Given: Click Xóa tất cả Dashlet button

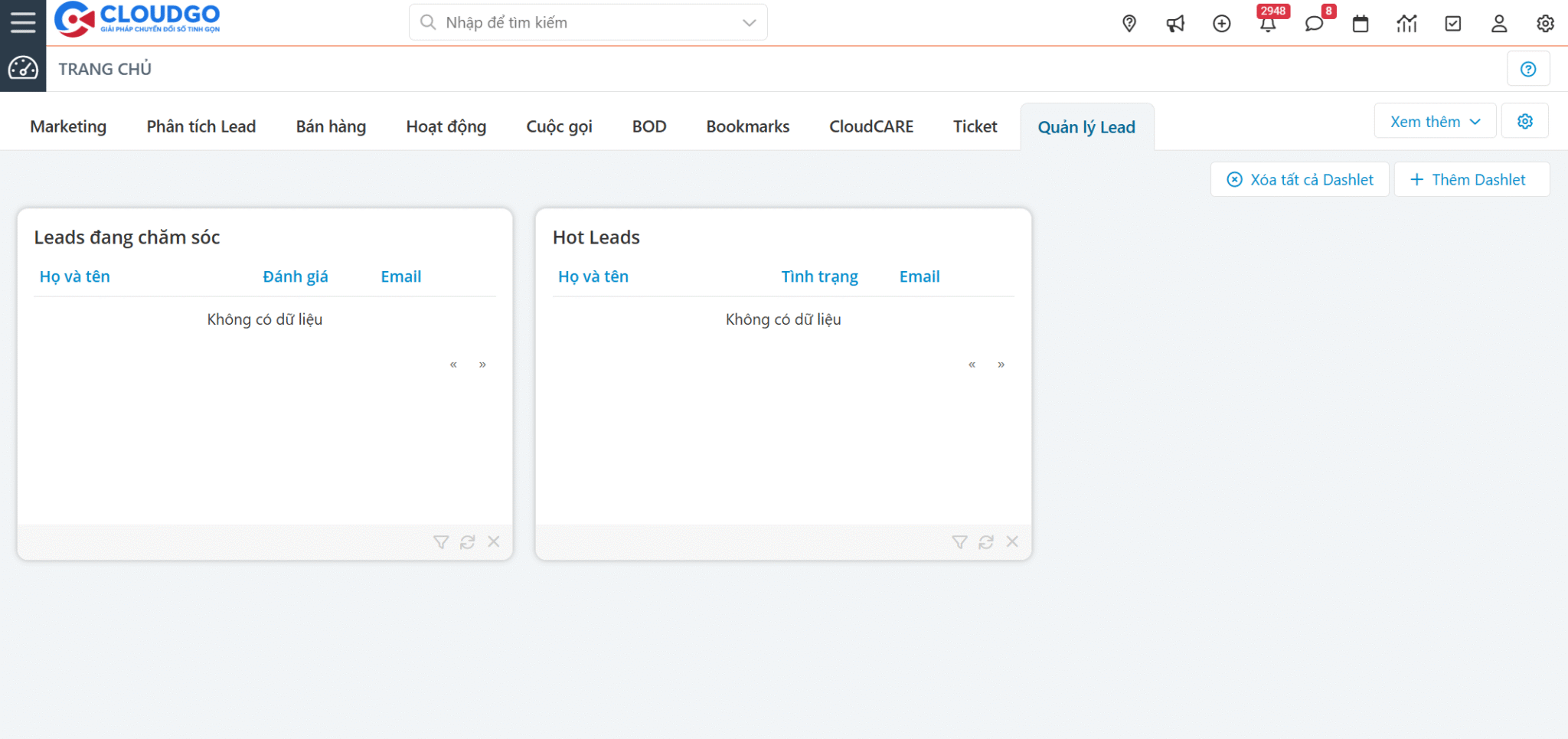Looking at the screenshot, I should pos(1300,179).
